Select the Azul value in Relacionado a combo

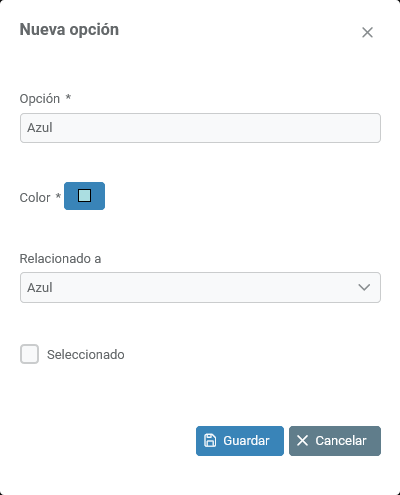pos(40,287)
